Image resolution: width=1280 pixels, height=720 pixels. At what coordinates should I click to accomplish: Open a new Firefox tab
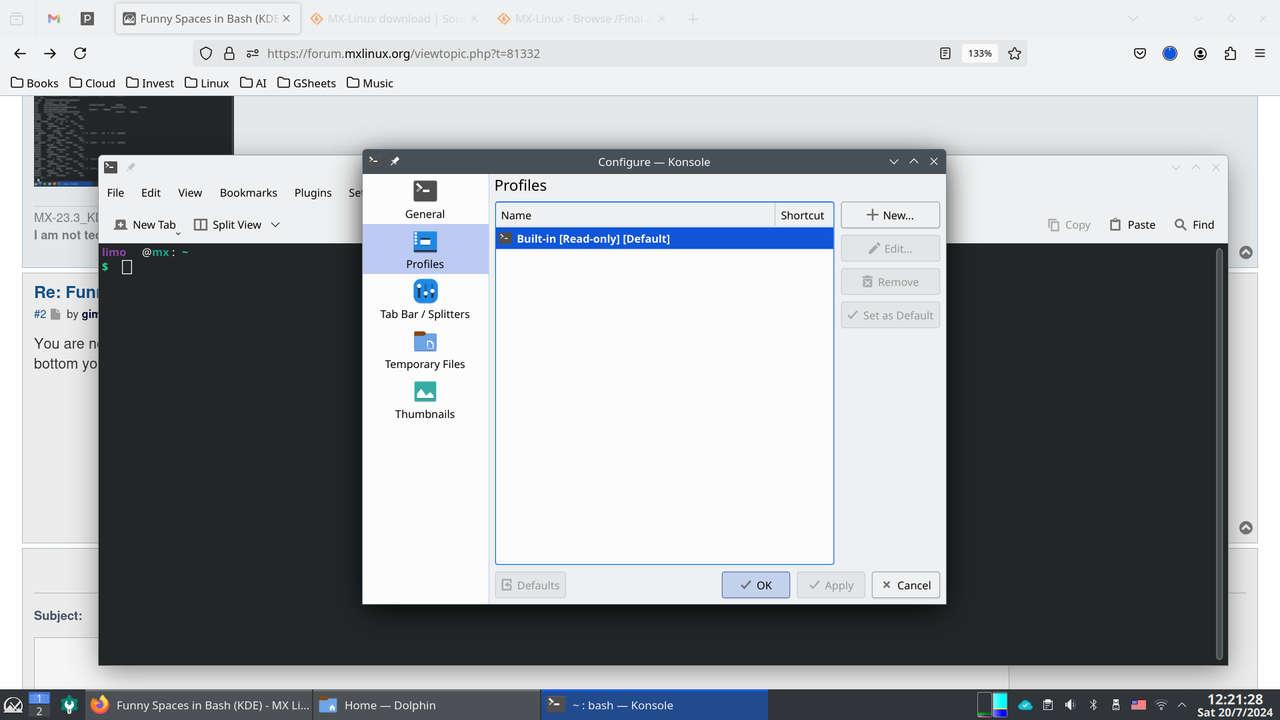693,19
